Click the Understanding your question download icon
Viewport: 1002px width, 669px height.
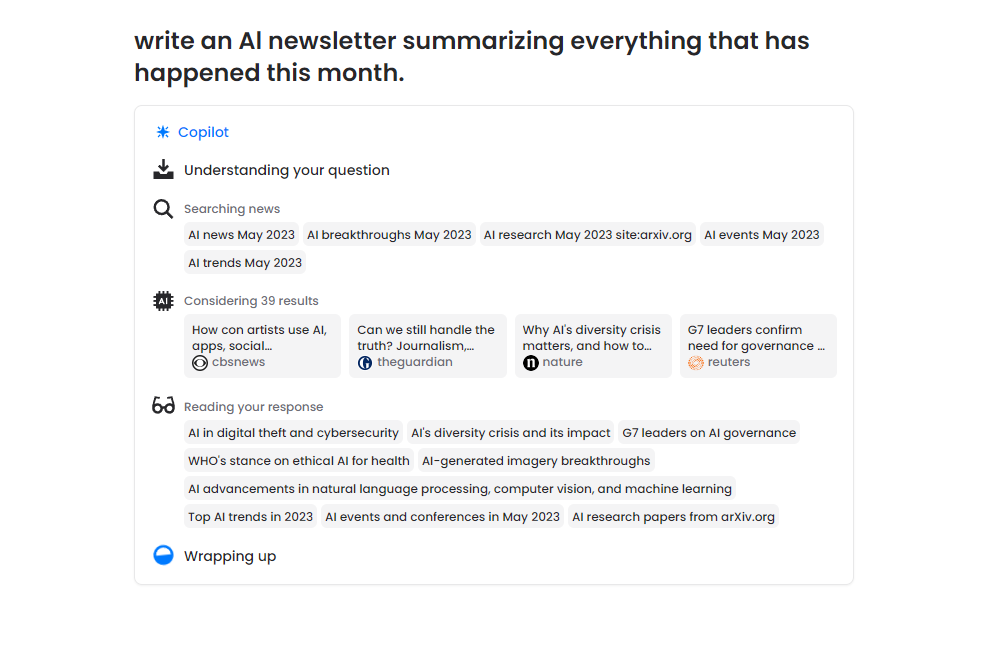pos(163,170)
